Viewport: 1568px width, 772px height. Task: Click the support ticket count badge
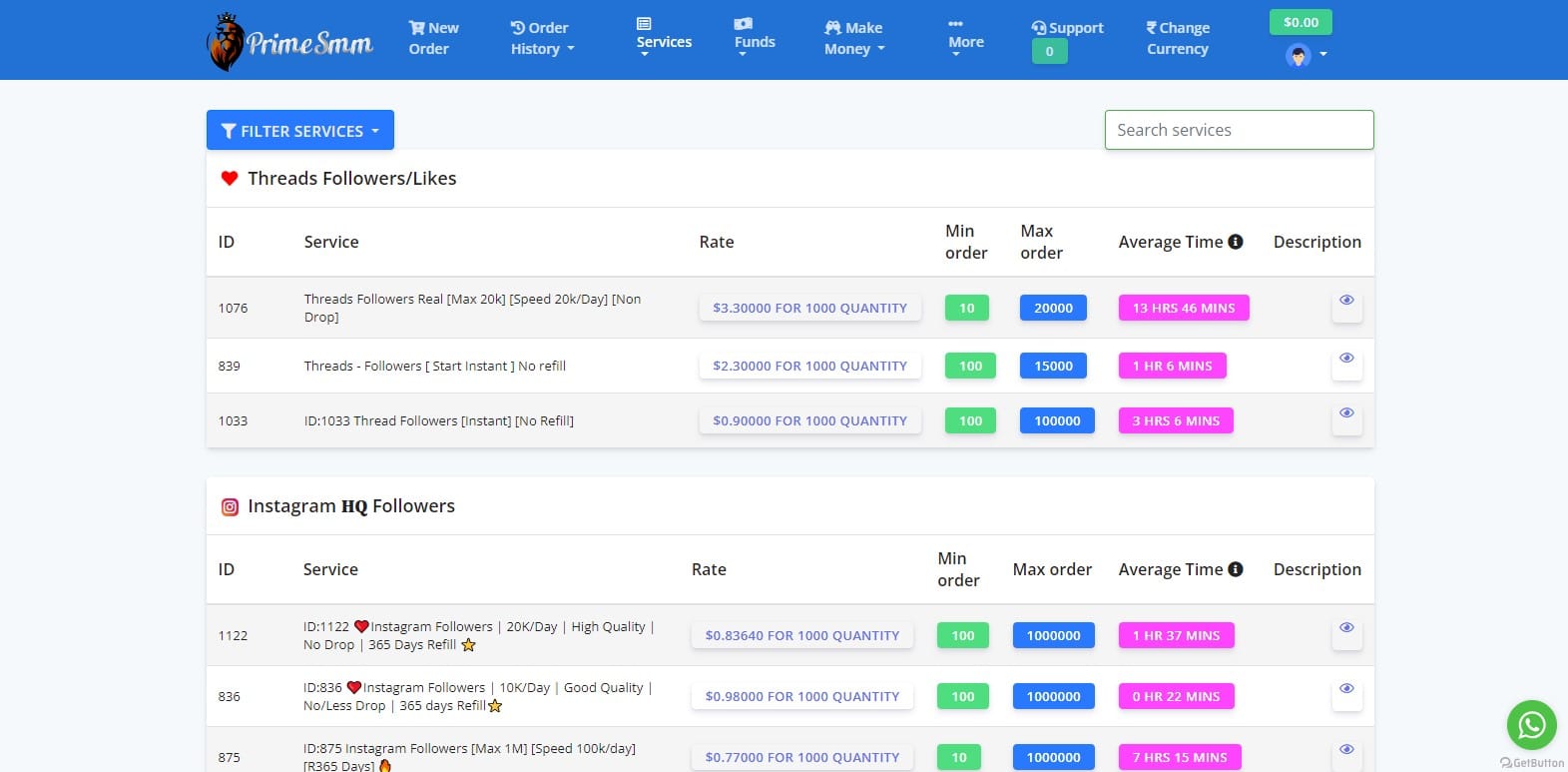tap(1049, 52)
